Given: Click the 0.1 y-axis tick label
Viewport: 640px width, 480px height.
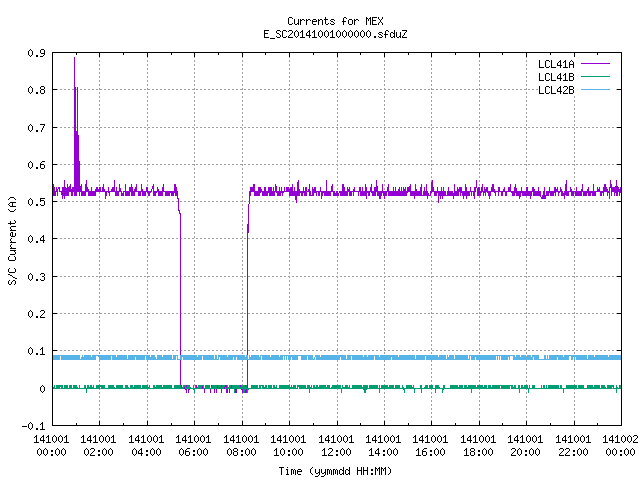Looking at the screenshot, I should tap(37, 351).
